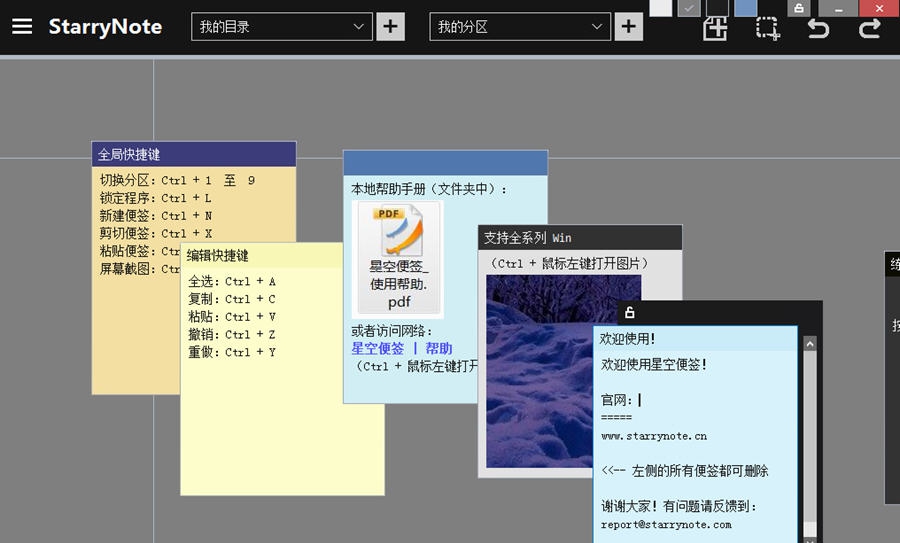Open the 帮助 hyperlink
Screen dimensions: 900x543
pyautogui.click(x=439, y=348)
